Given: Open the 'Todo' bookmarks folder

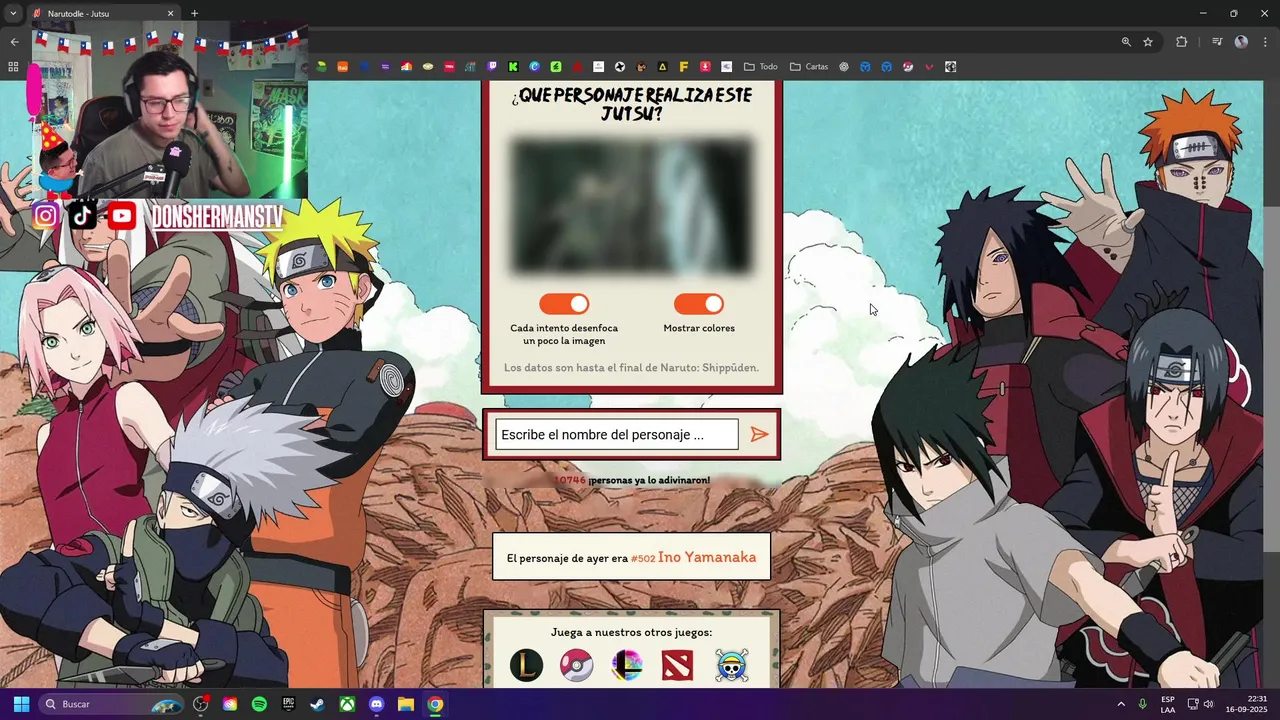Looking at the screenshot, I should click(x=760, y=67).
